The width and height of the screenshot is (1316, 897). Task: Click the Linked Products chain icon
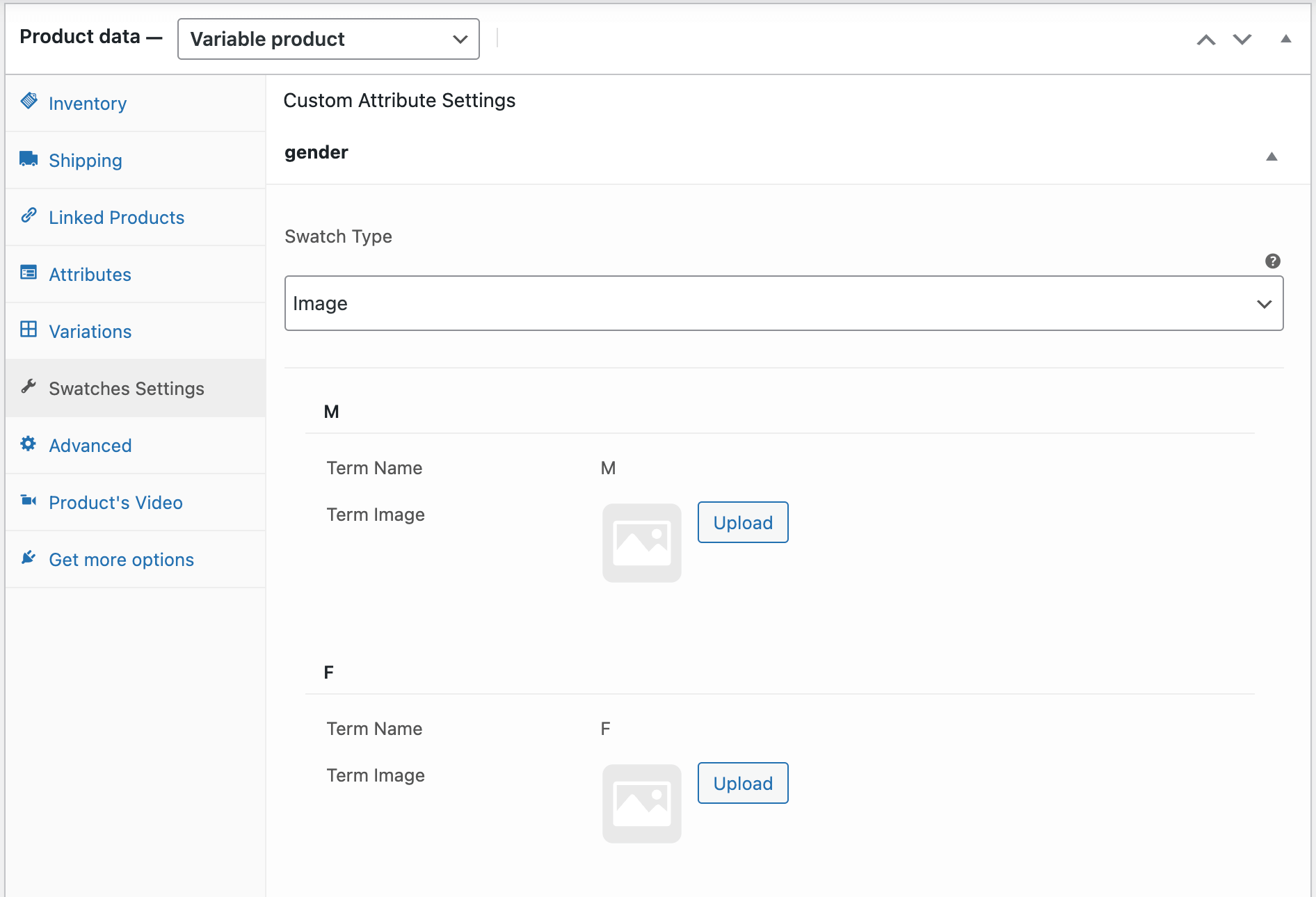coord(29,216)
